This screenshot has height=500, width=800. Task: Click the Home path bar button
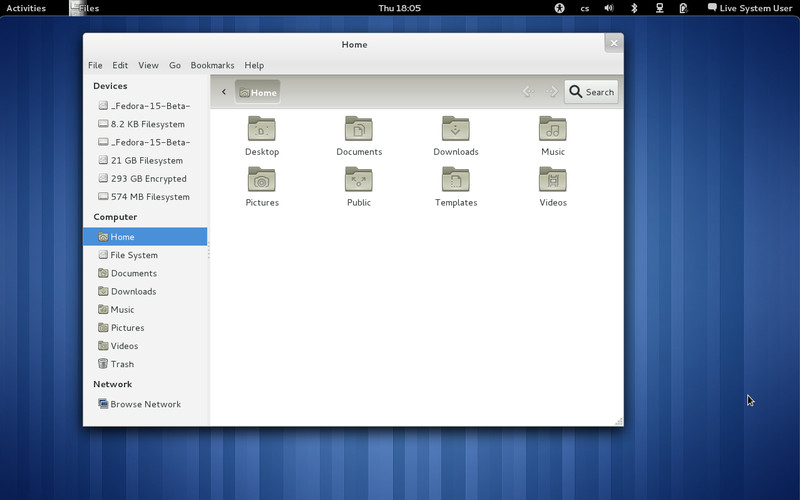pos(258,92)
